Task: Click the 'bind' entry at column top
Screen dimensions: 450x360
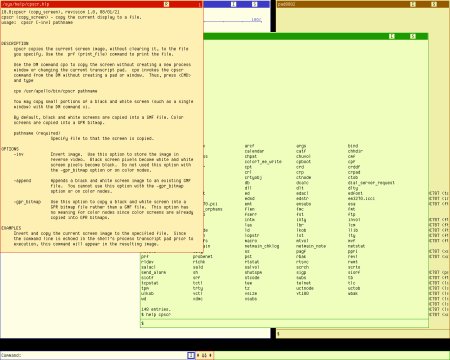Action: (x=353, y=146)
